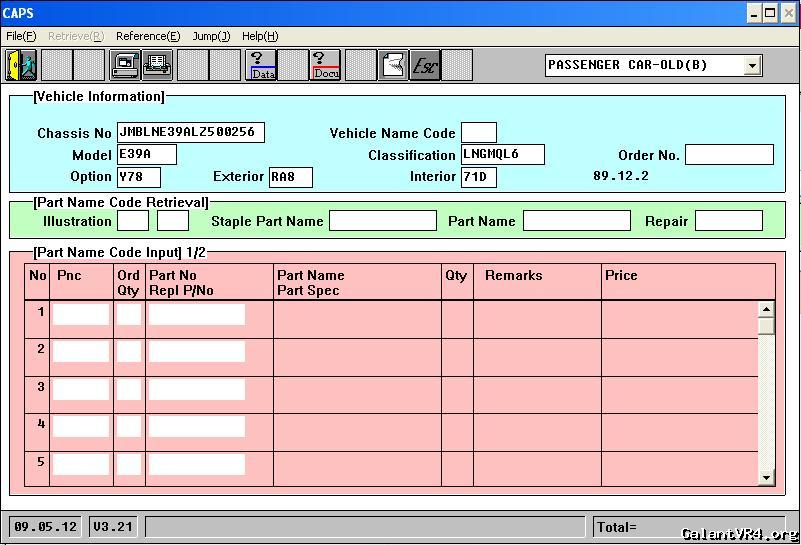Open the File menu

coord(21,36)
